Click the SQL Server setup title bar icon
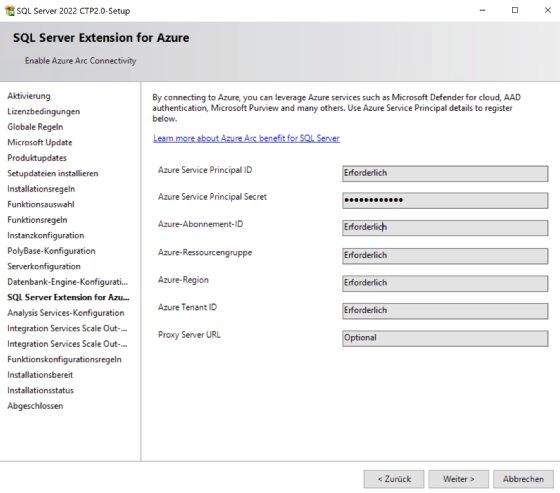The image size is (560, 493). click(10, 11)
